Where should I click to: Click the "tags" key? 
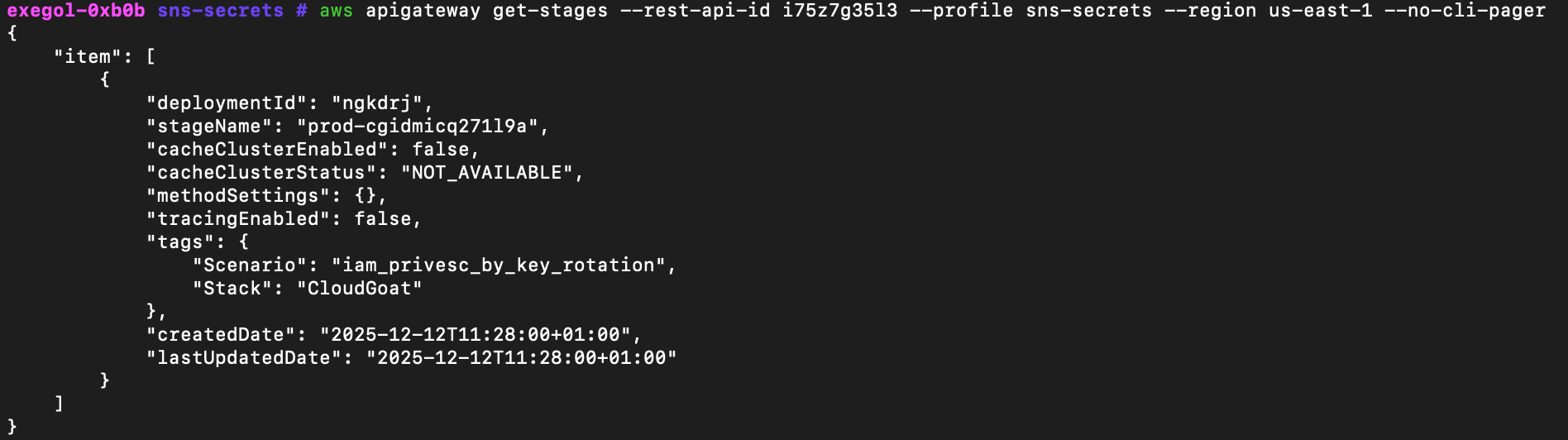[x=179, y=242]
